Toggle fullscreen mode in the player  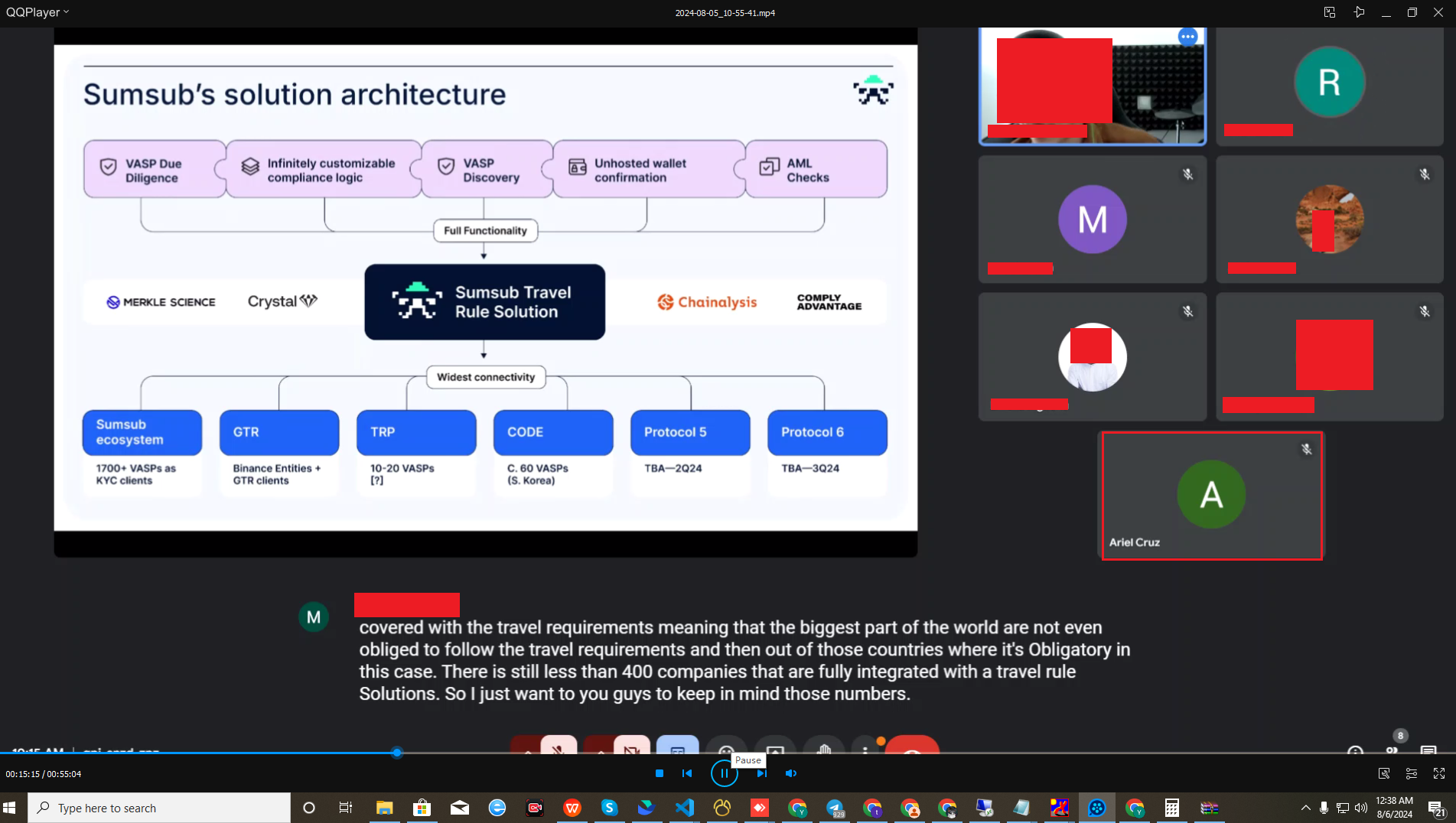pos(1439,773)
